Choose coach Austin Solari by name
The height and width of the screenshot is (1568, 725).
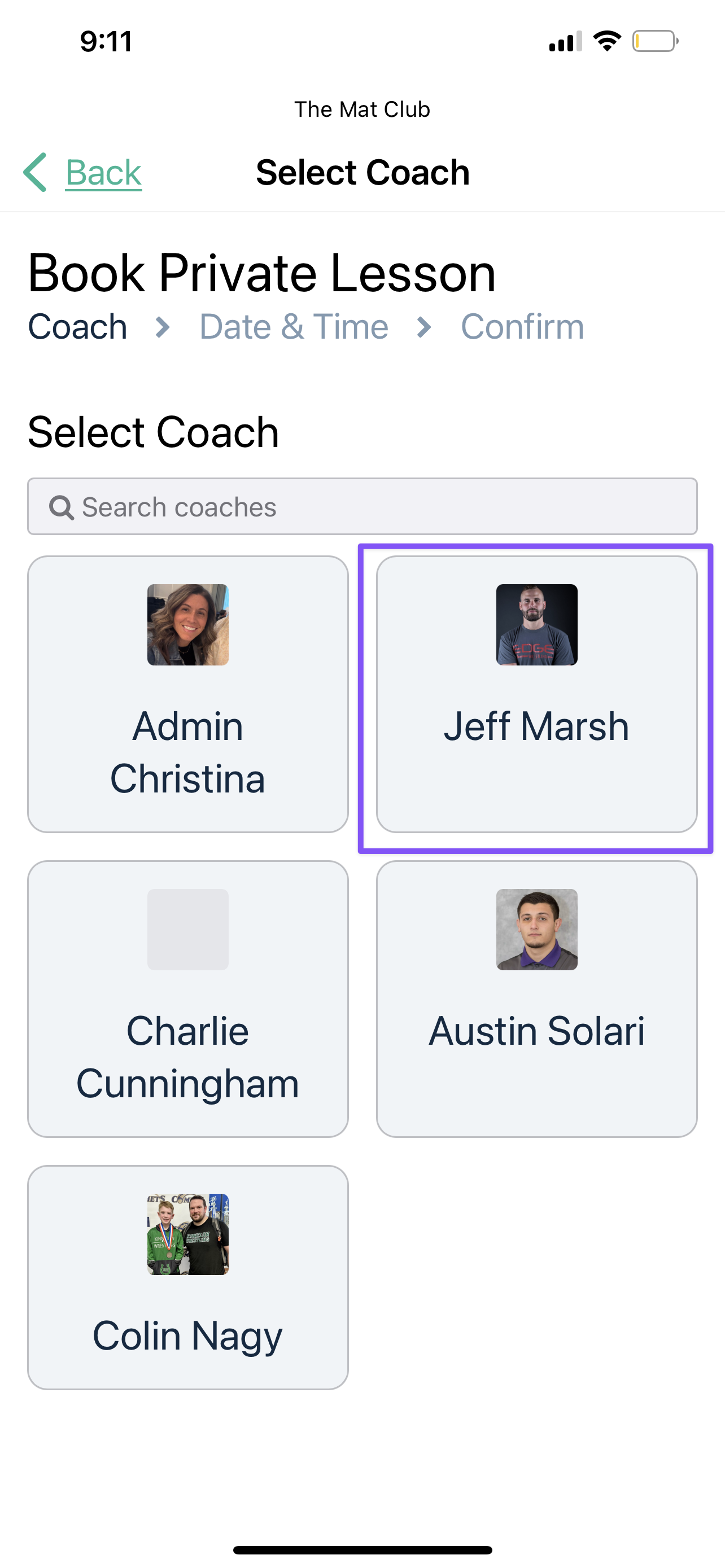pyautogui.click(x=536, y=1031)
